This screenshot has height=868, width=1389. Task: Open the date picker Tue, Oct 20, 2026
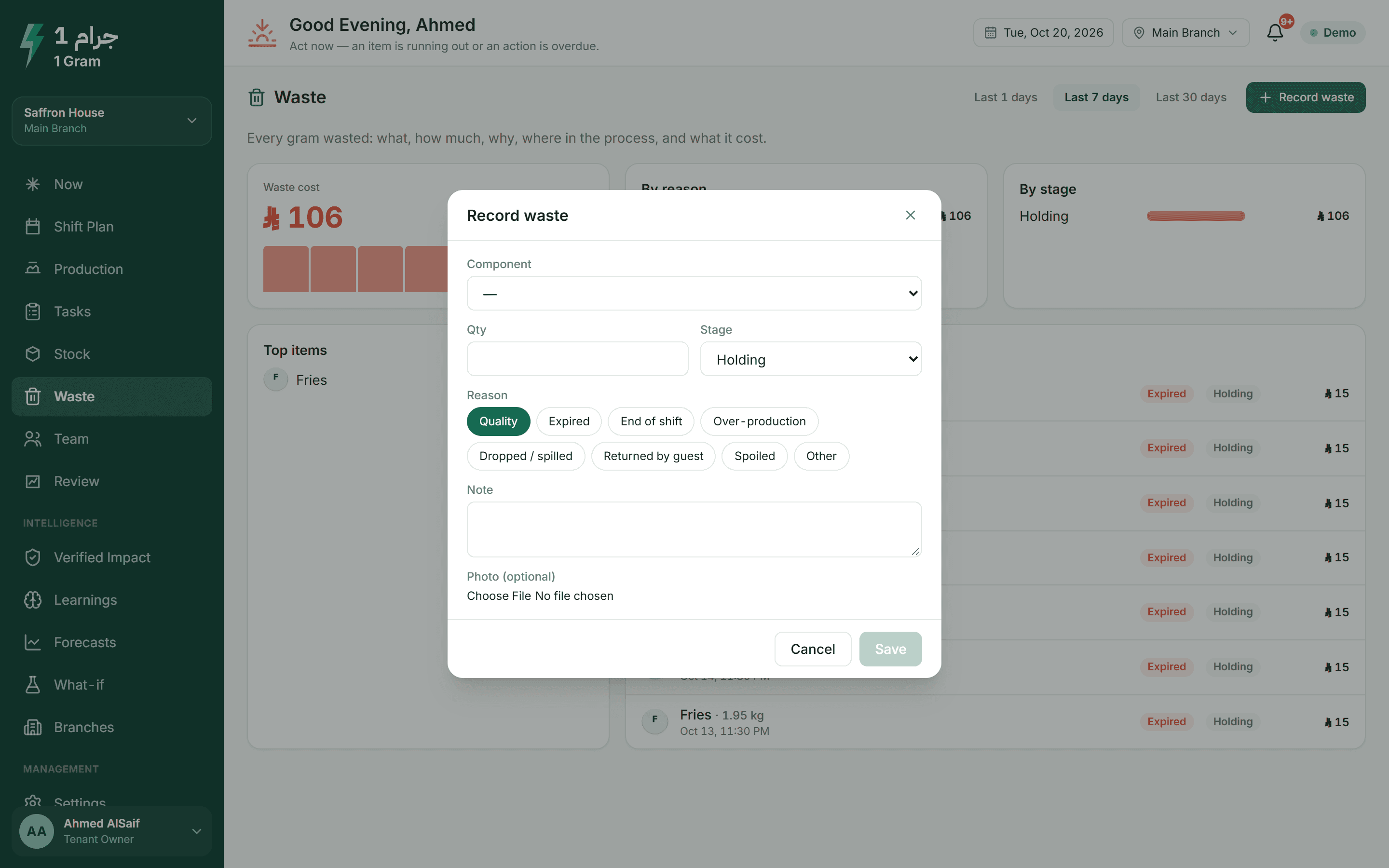(1043, 33)
